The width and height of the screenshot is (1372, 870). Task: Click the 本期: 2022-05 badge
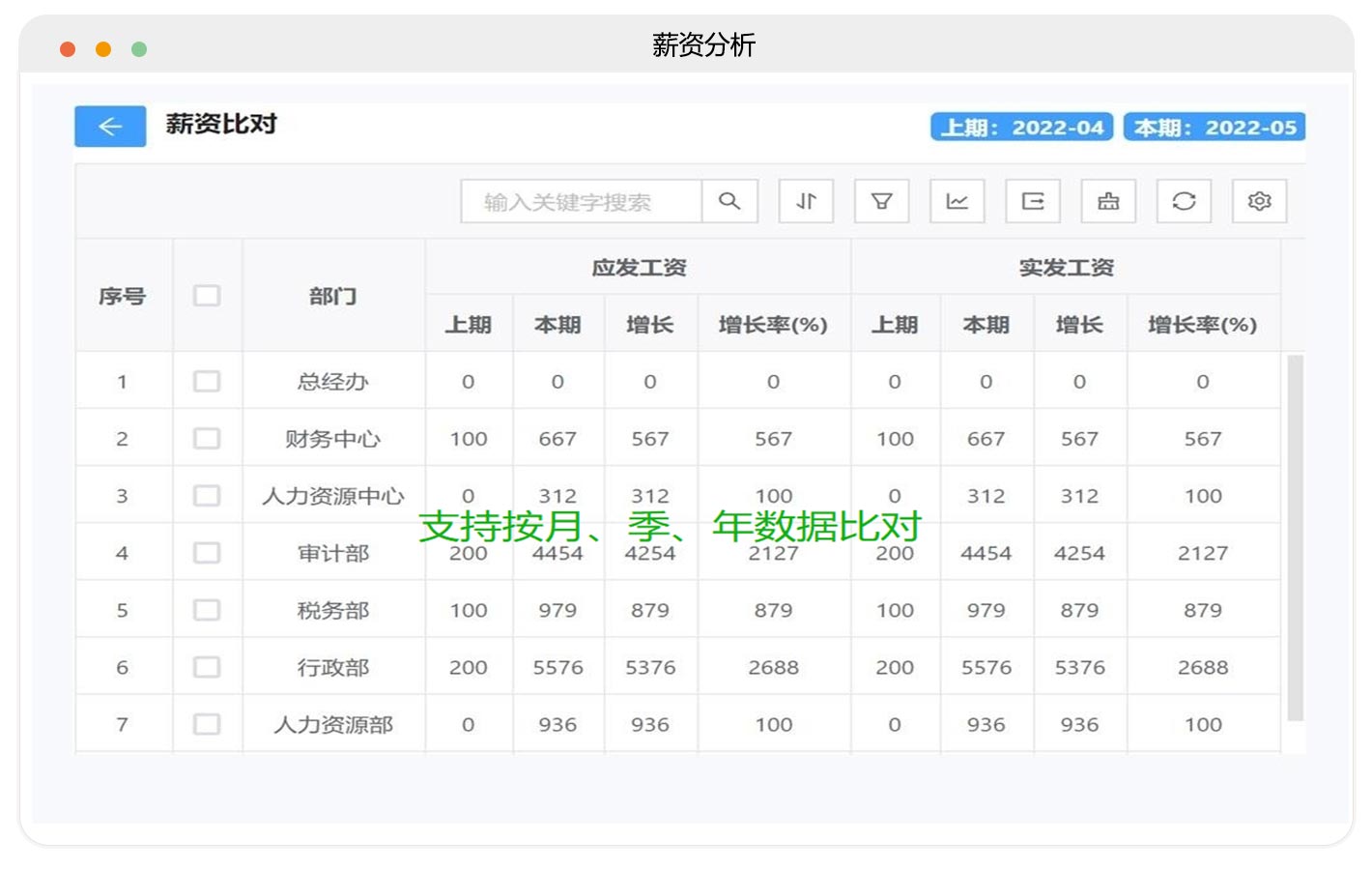[x=1215, y=127]
